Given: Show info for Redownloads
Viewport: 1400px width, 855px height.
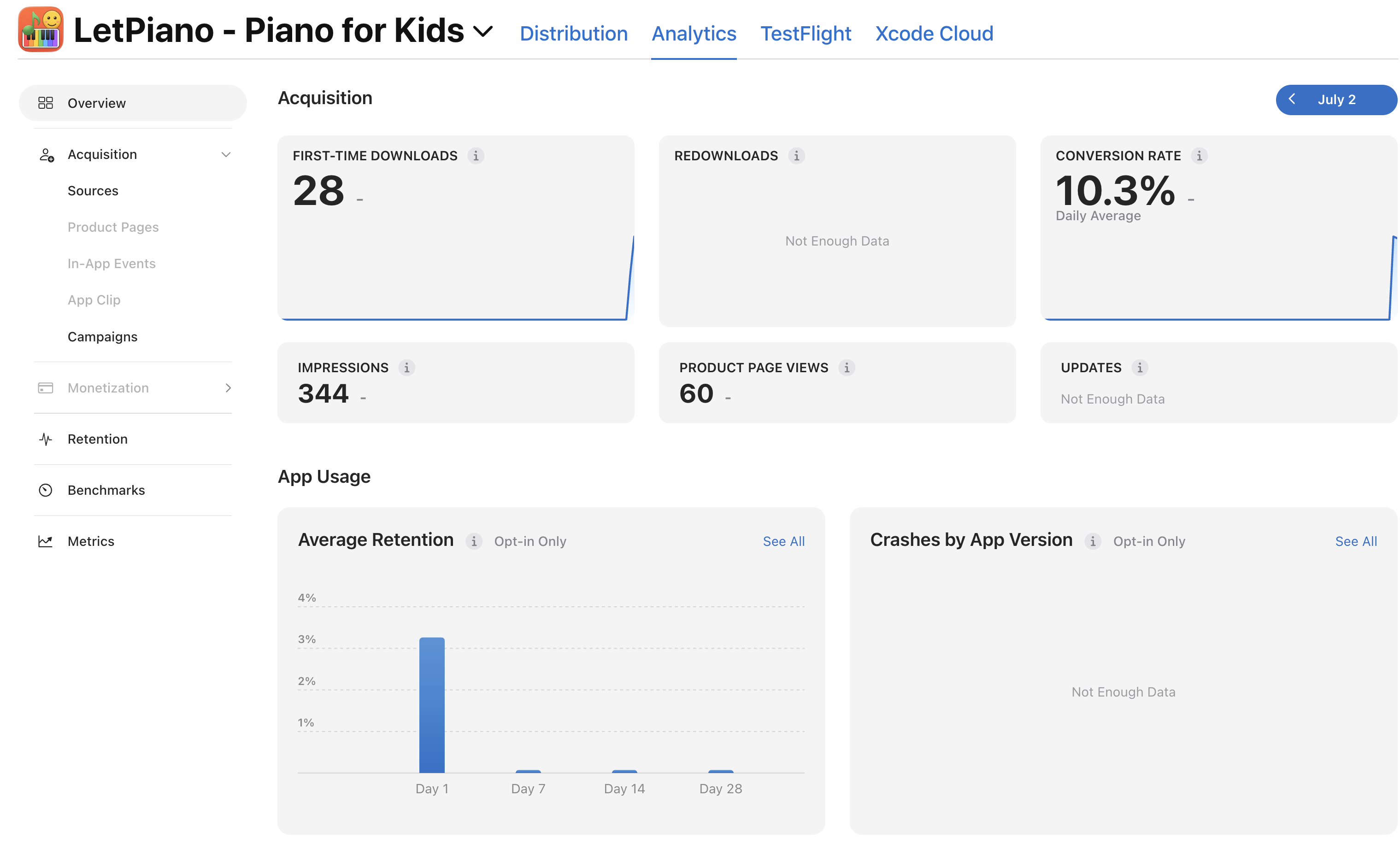Looking at the screenshot, I should pos(797,156).
